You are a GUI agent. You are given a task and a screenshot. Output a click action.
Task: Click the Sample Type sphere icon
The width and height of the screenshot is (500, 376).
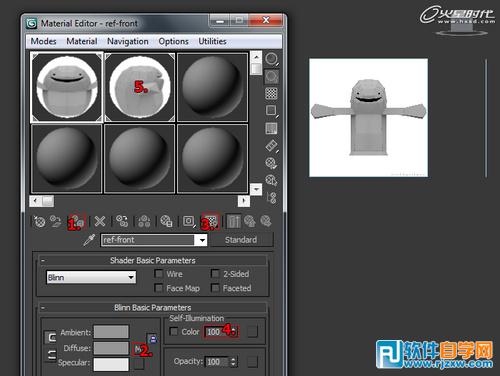pyautogui.click(x=271, y=59)
